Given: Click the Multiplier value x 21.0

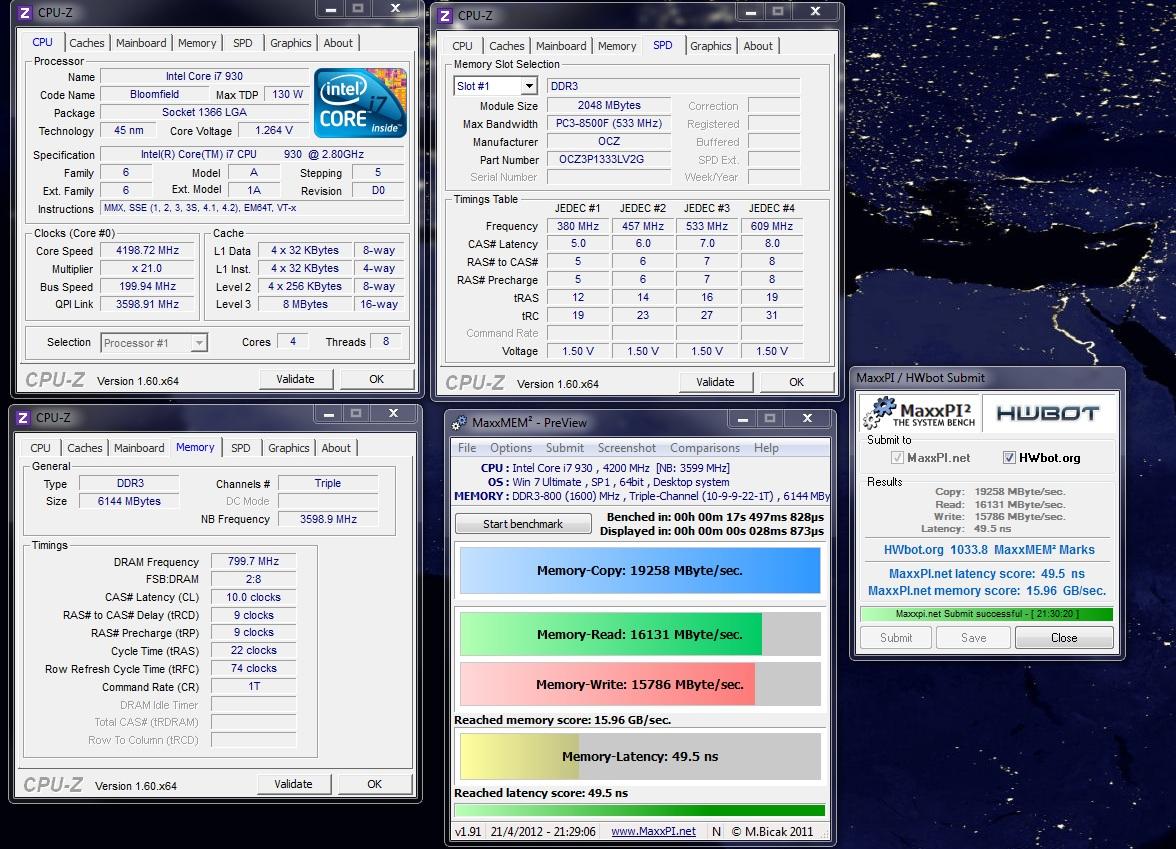Looking at the screenshot, I should click(x=148, y=268).
